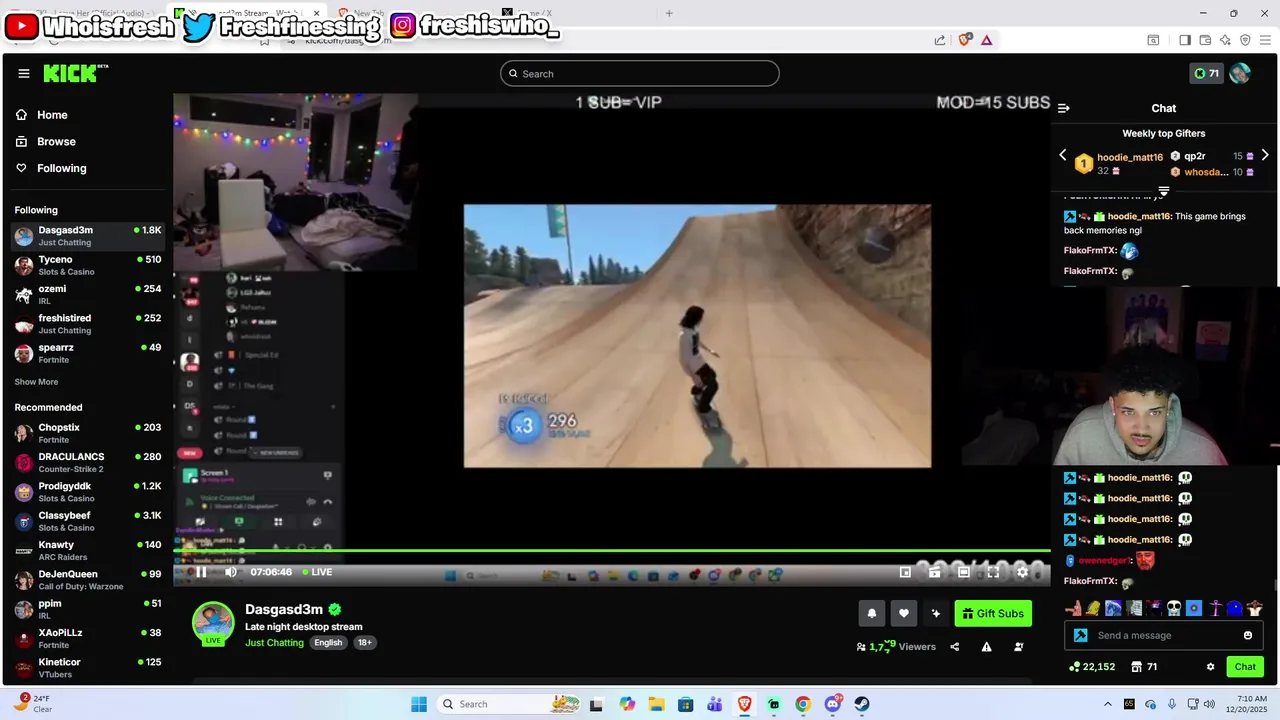Open the Kicks balance showing 71
The height and width of the screenshot is (720, 1280).
[x=1206, y=73]
